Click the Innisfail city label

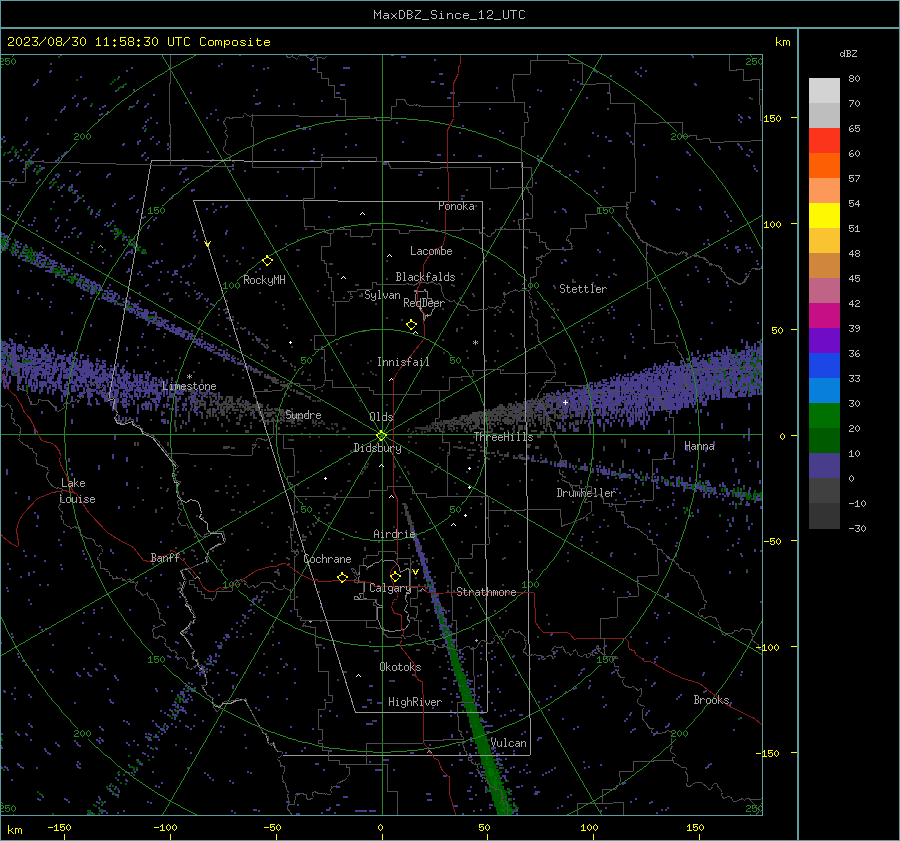403,362
